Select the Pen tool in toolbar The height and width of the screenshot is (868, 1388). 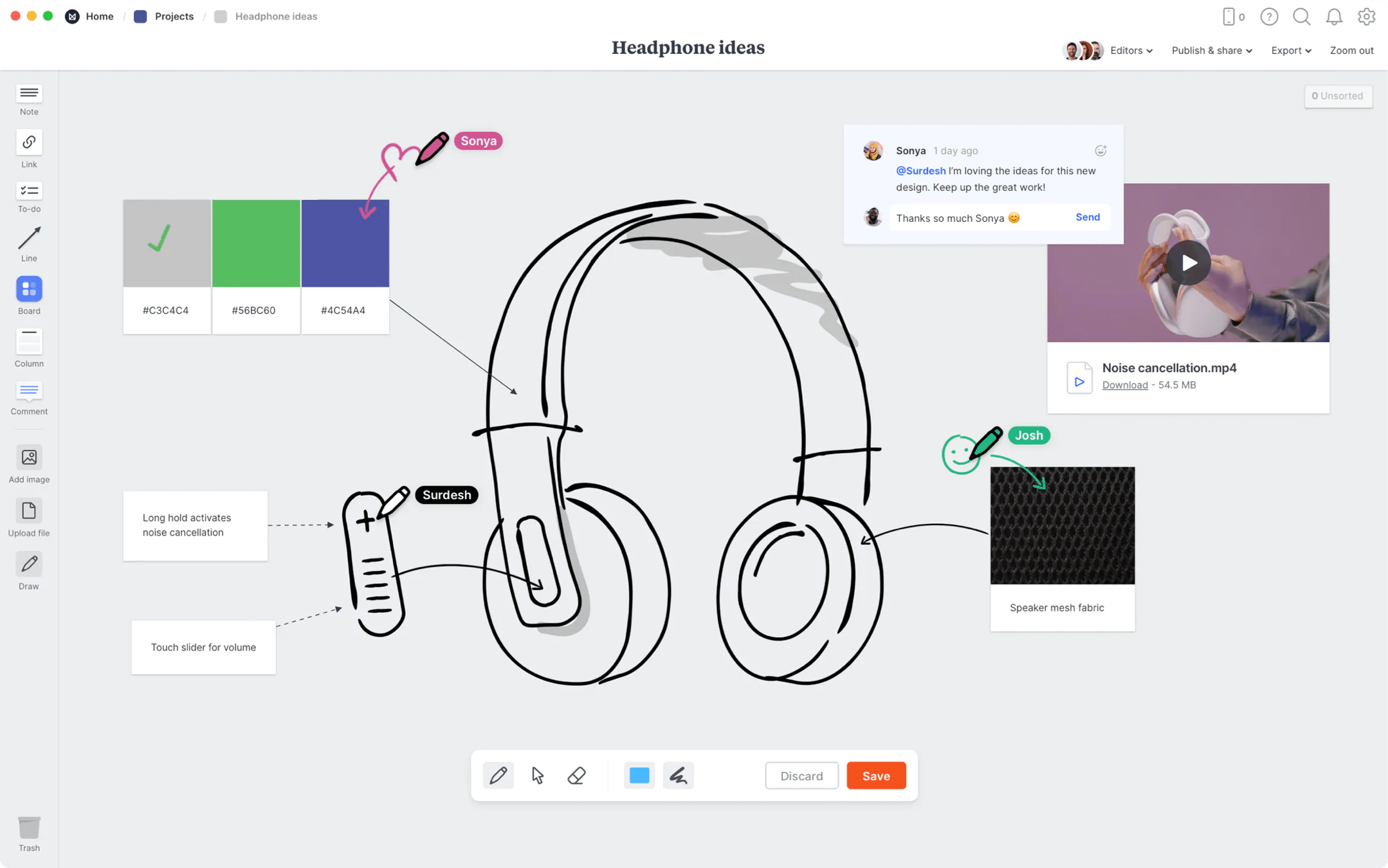pos(497,775)
